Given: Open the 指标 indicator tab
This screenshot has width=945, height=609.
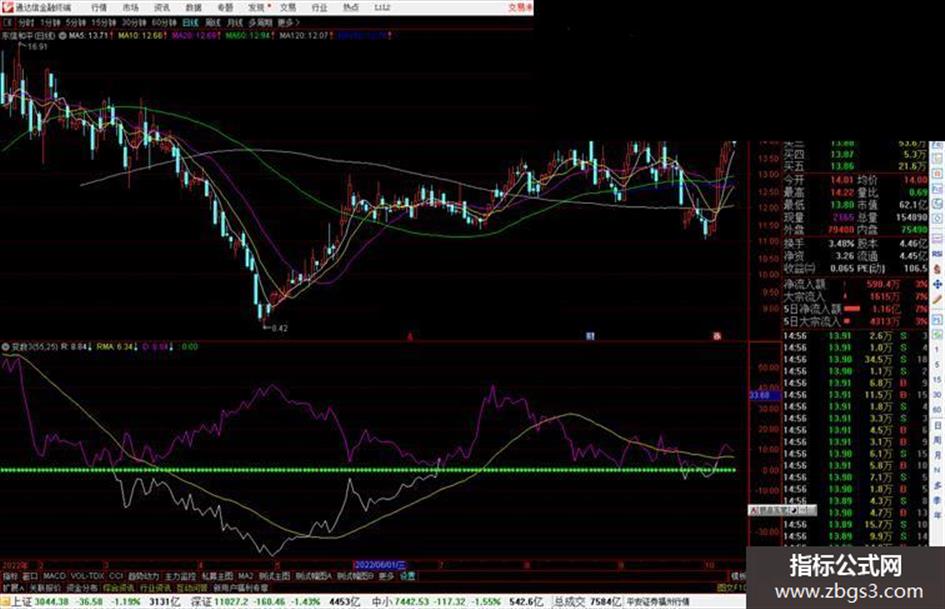Looking at the screenshot, I should click(x=10, y=576).
